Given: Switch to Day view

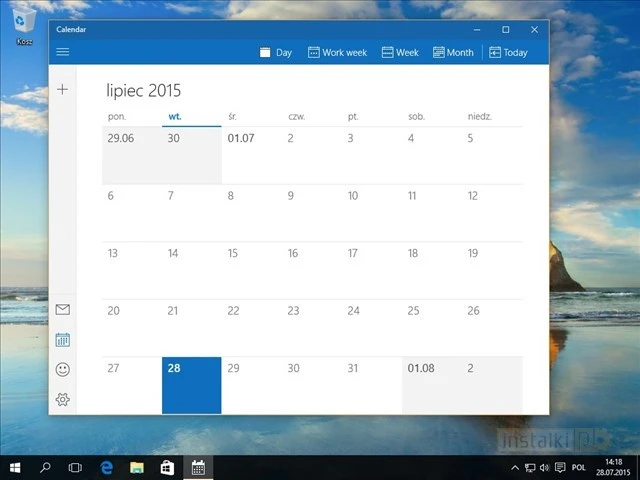Looking at the screenshot, I should 275,52.
